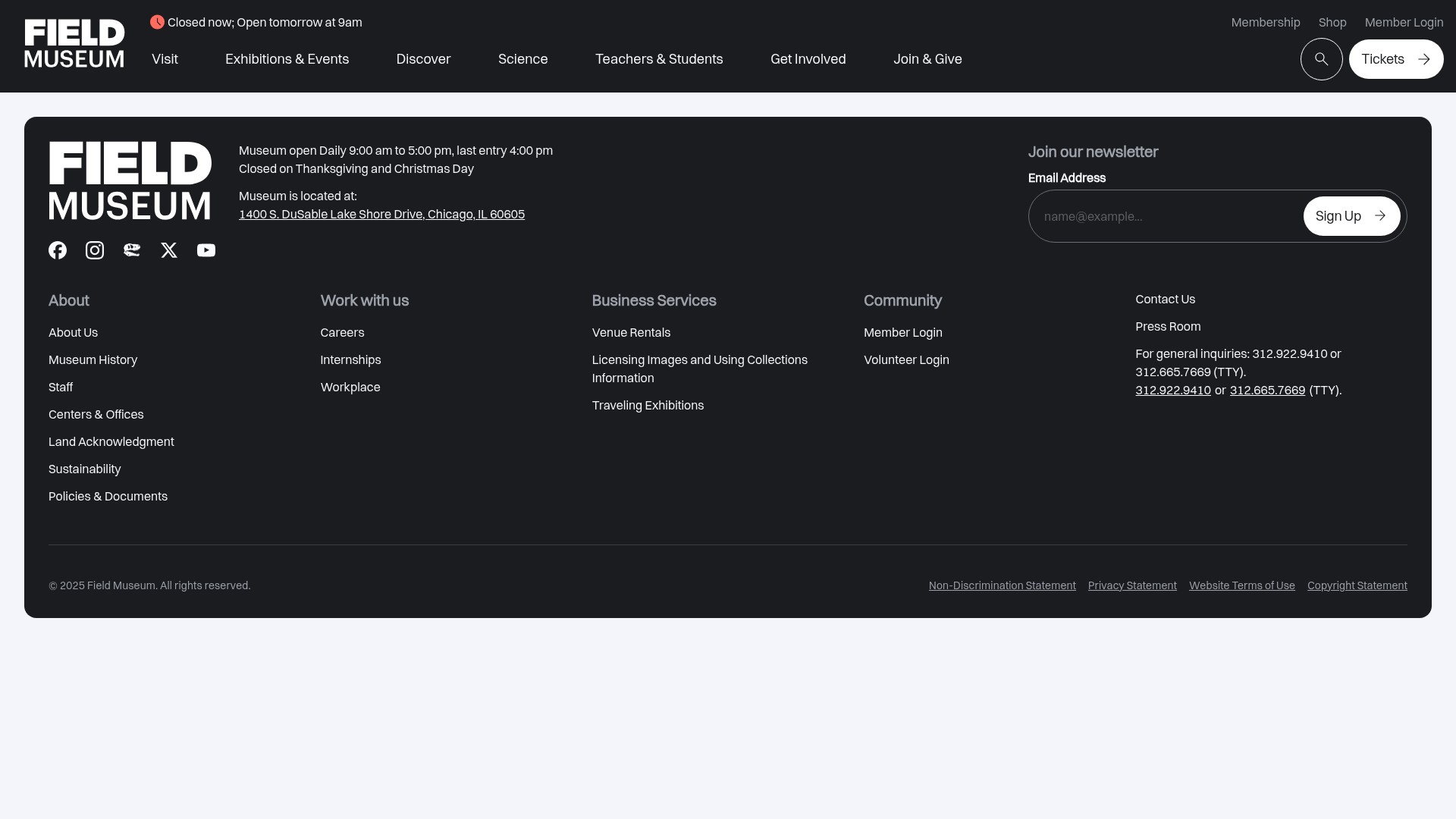The height and width of the screenshot is (819, 1456).
Task: Open the museum address map link
Action: click(x=381, y=215)
